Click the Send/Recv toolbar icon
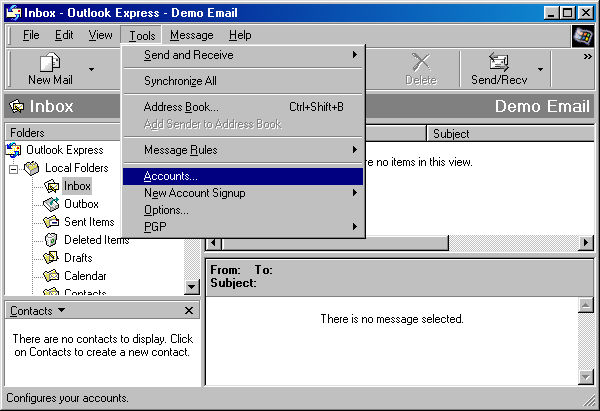The height and width of the screenshot is (411, 600). [499, 62]
